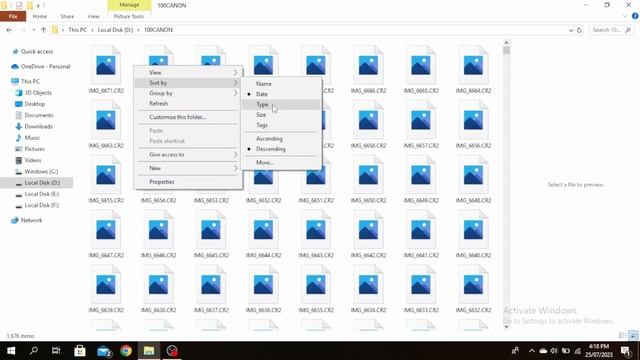Select the This PC icon in sidebar

pos(15,81)
